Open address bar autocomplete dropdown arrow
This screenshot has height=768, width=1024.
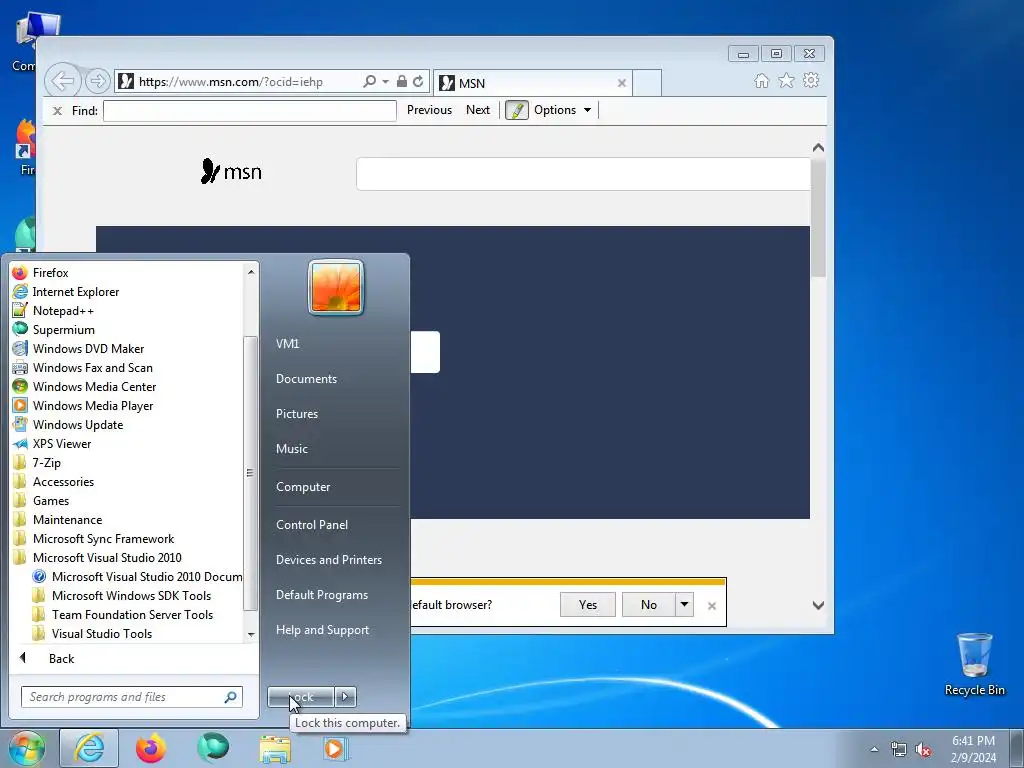(x=385, y=82)
